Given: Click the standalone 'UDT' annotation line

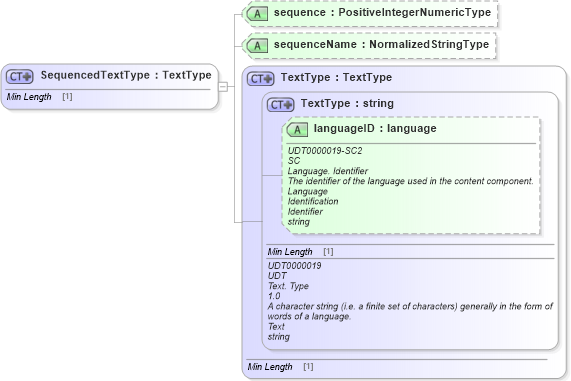Looking at the screenshot, I should [x=277, y=276].
